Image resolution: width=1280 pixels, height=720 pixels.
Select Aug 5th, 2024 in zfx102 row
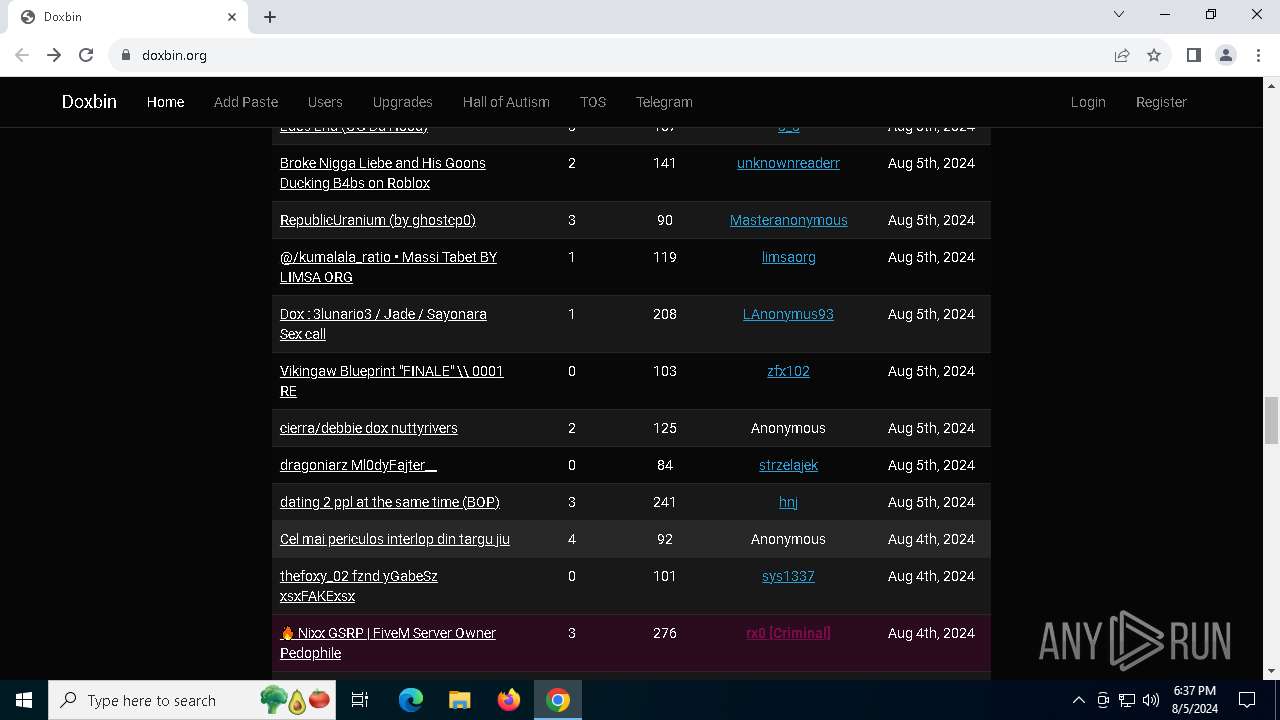click(x=931, y=371)
